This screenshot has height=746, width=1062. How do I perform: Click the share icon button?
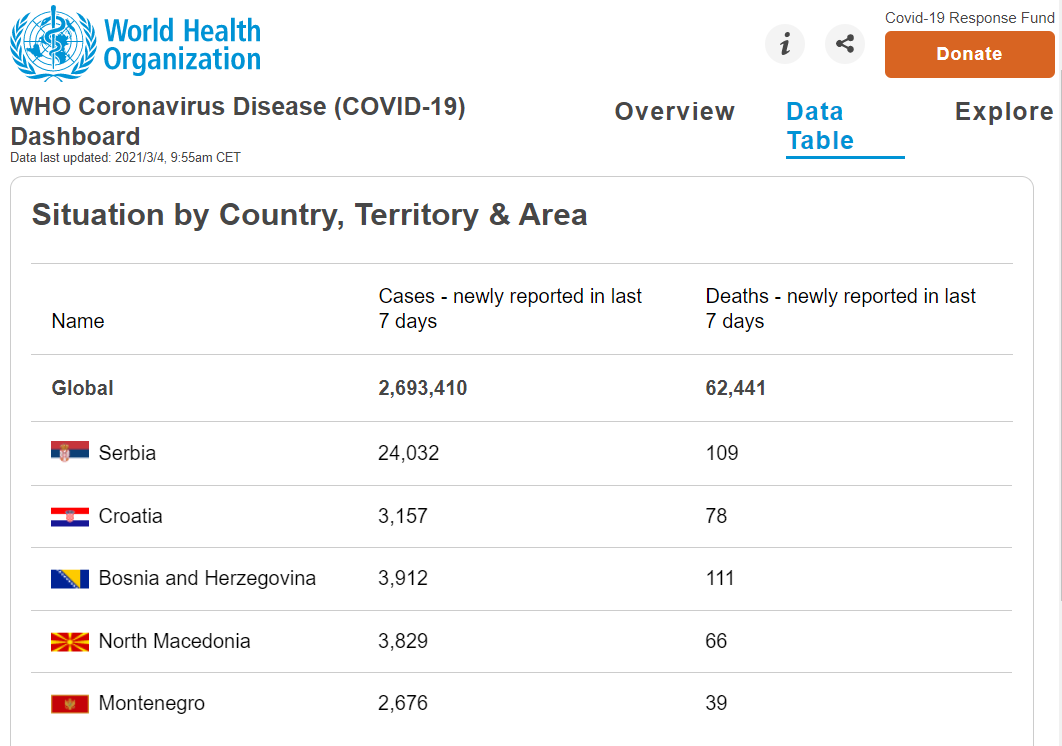(845, 44)
